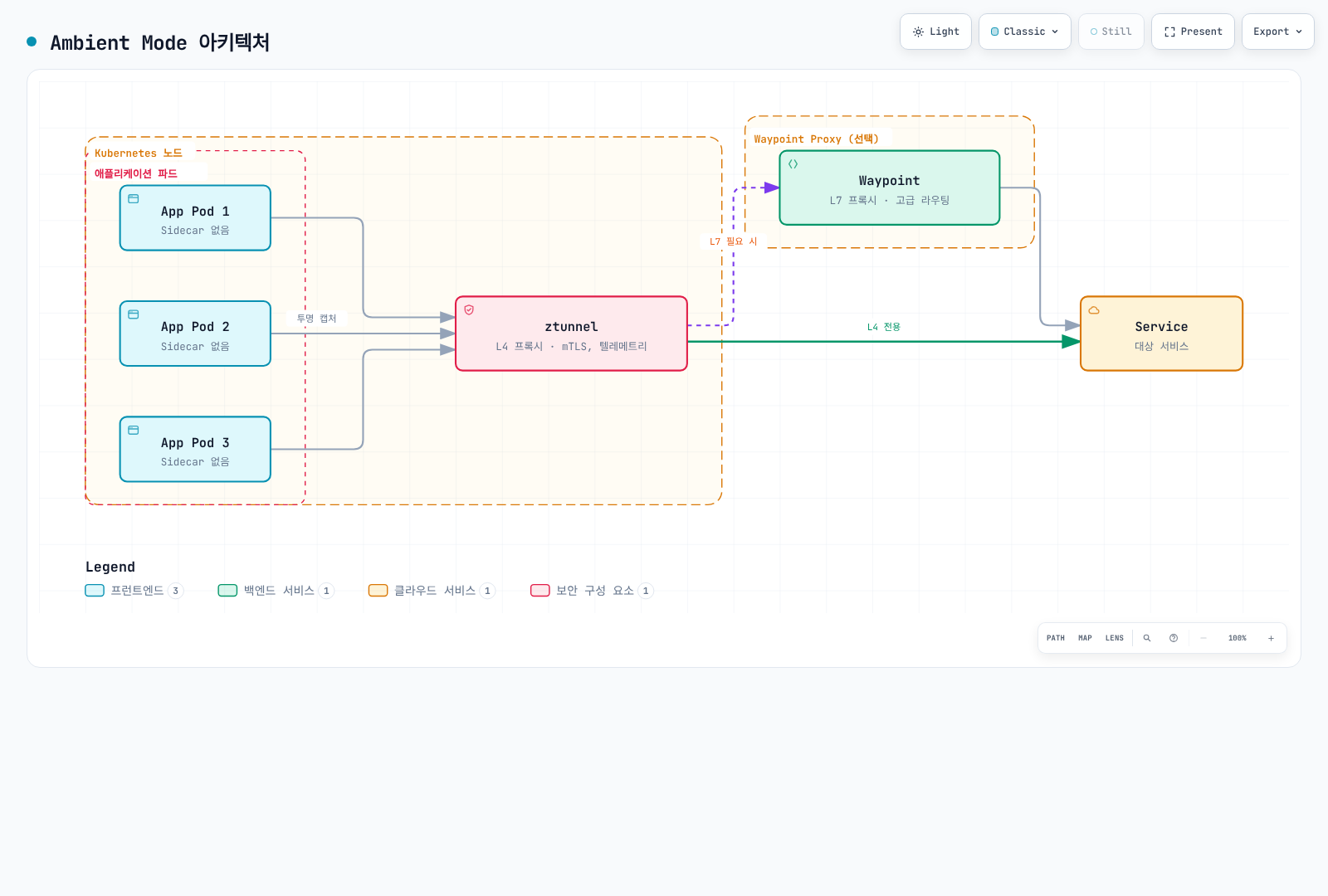Click window icon on App Pod 2
This screenshot has width=1328, height=896.
click(134, 314)
